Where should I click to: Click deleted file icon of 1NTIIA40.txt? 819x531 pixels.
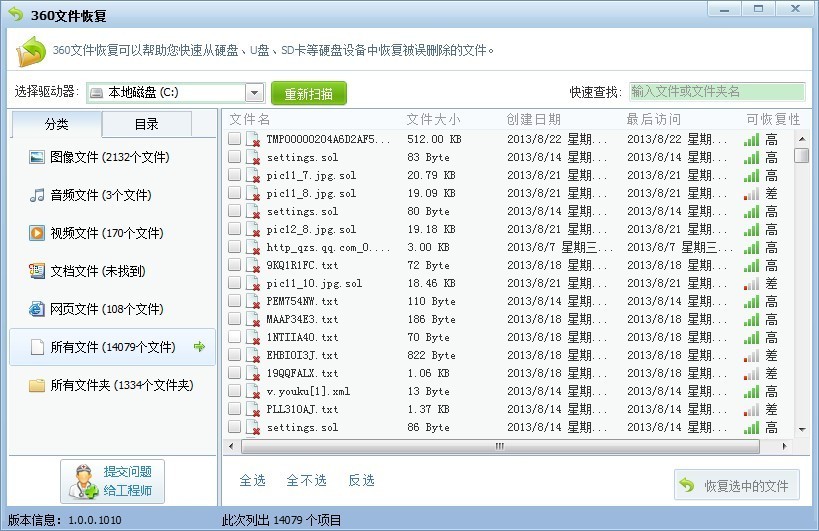coord(253,337)
